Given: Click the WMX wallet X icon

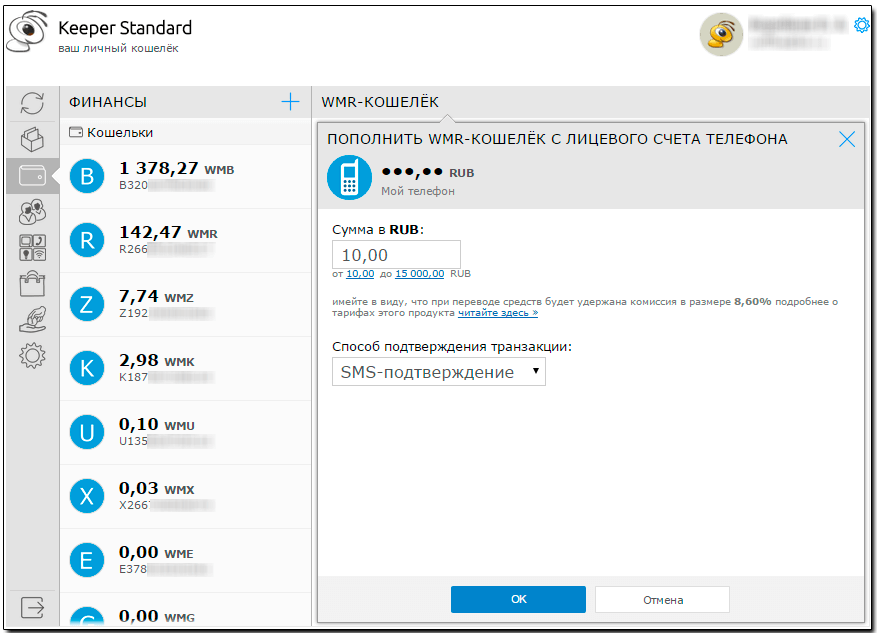Looking at the screenshot, I should coord(87,496).
